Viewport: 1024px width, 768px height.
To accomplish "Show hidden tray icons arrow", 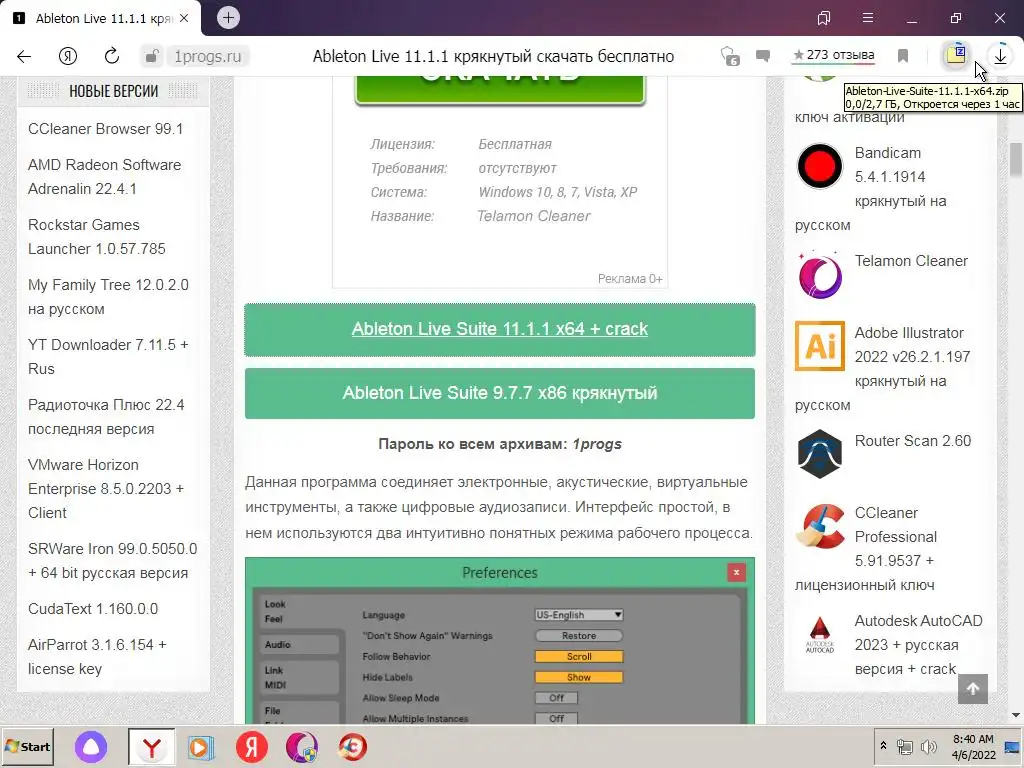I will (x=883, y=746).
